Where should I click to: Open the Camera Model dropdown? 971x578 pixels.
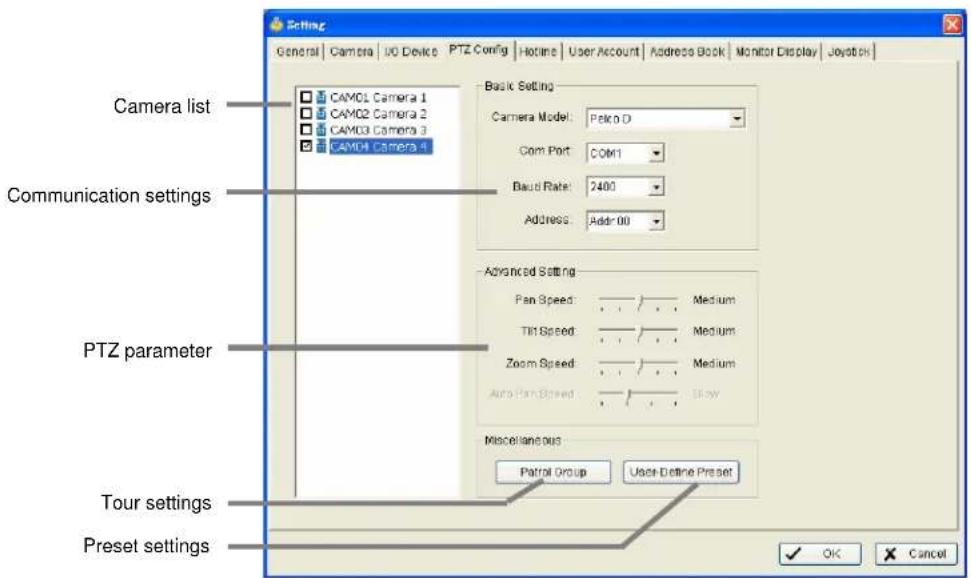point(736,118)
